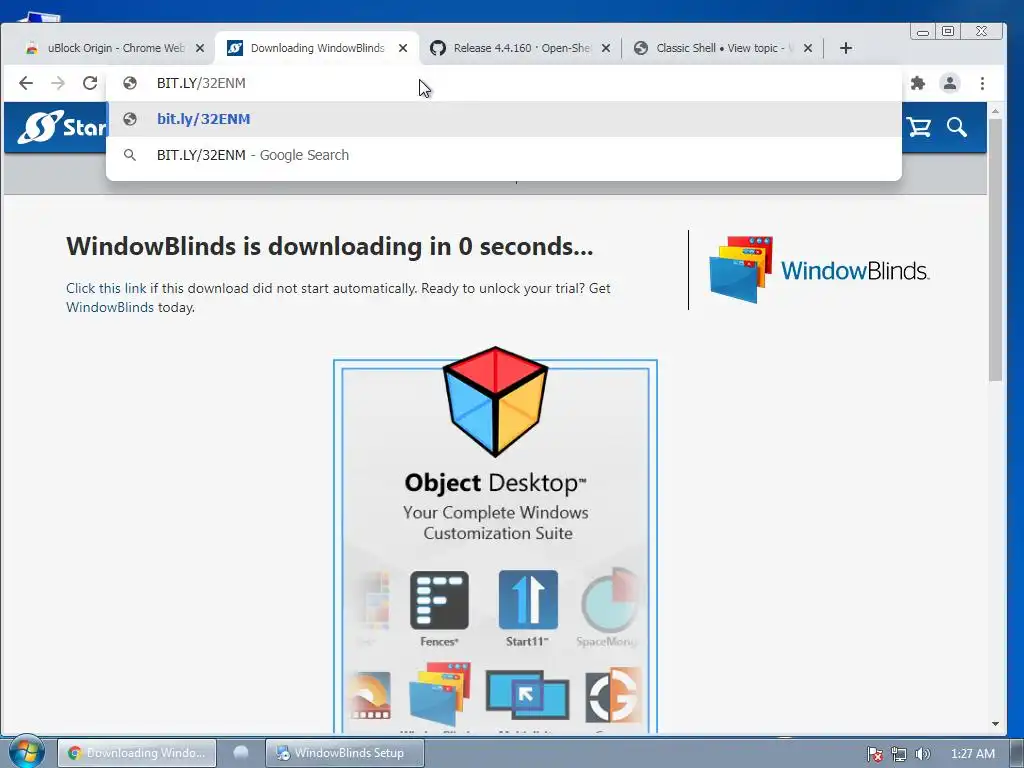Click the Stardock logo in header
Image resolution: width=1024 pixels, height=768 pixels.
(61, 127)
